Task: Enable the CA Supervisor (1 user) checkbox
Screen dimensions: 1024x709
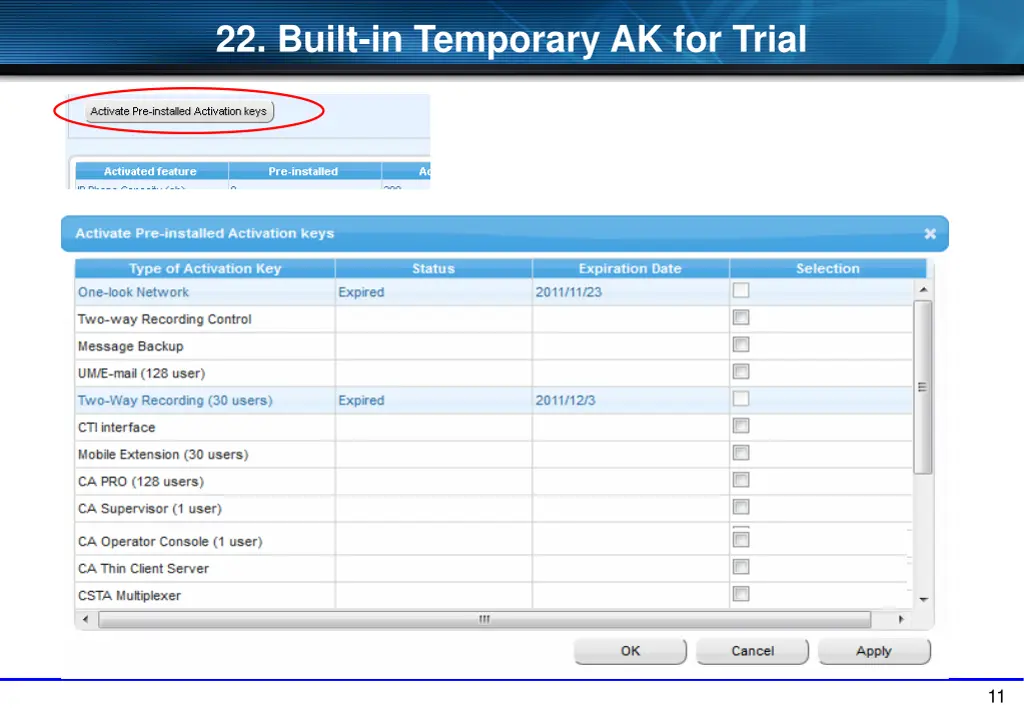Action: (741, 507)
